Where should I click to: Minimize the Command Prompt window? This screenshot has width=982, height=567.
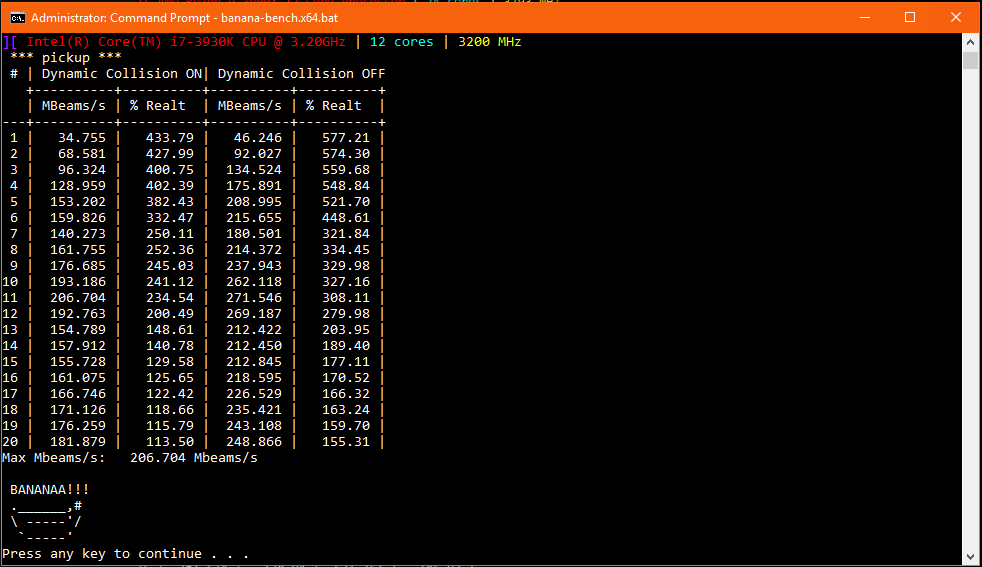click(865, 18)
